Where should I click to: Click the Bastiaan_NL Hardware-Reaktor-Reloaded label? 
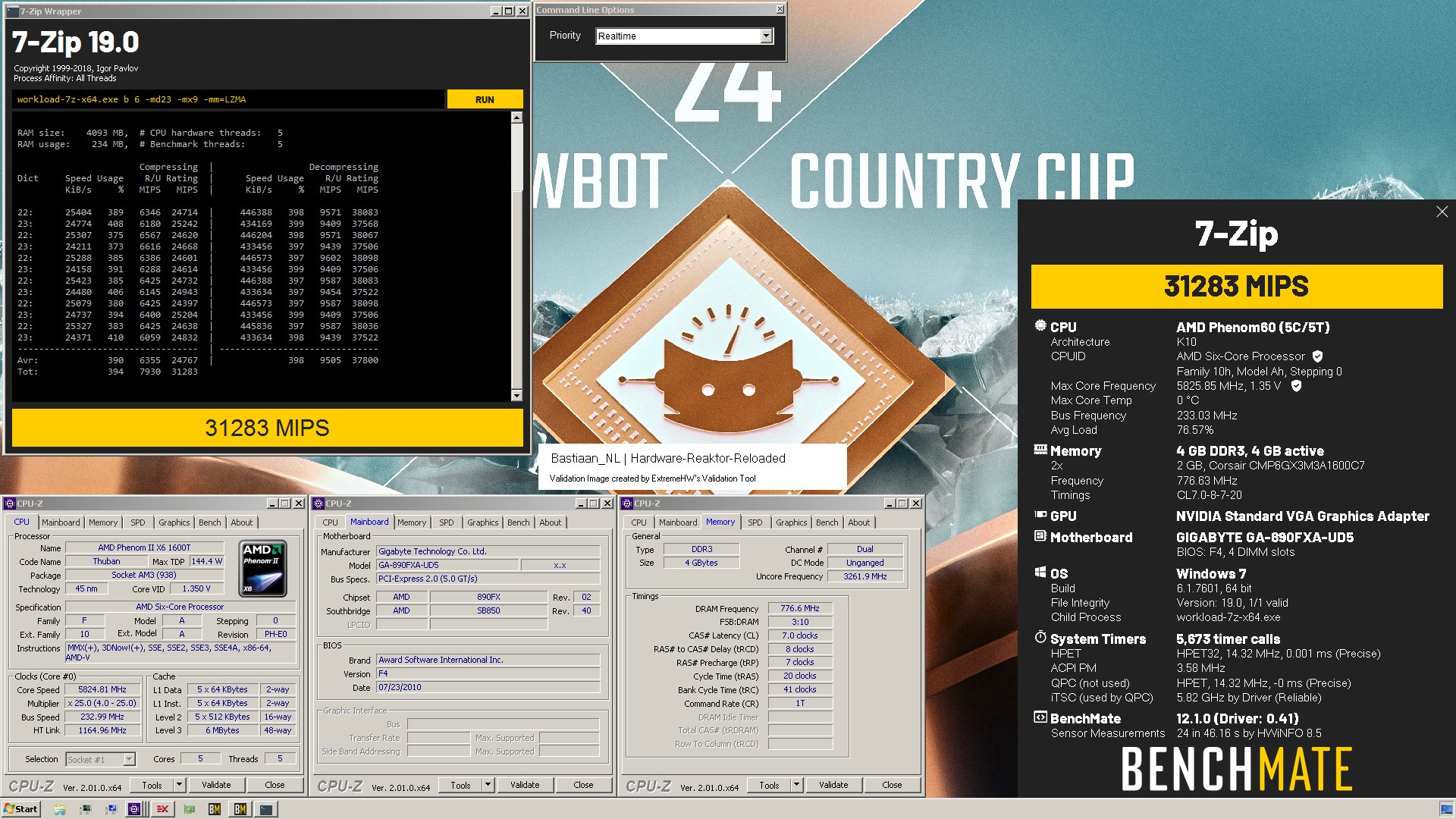[668, 458]
